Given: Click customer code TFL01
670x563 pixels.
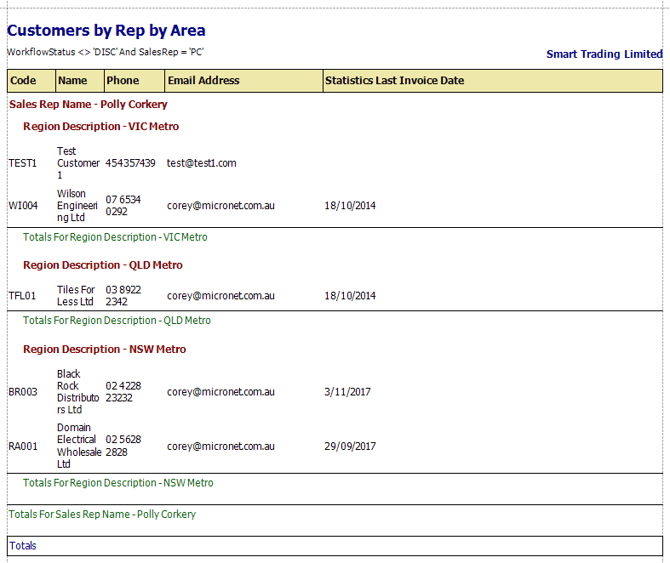Looking at the screenshot, I should [22, 296].
